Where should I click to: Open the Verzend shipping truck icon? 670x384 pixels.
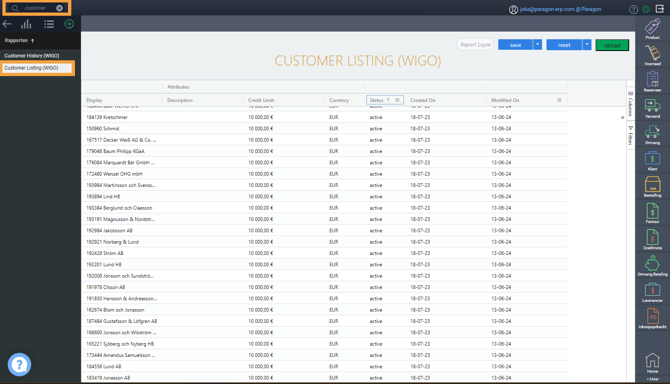click(652, 108)
